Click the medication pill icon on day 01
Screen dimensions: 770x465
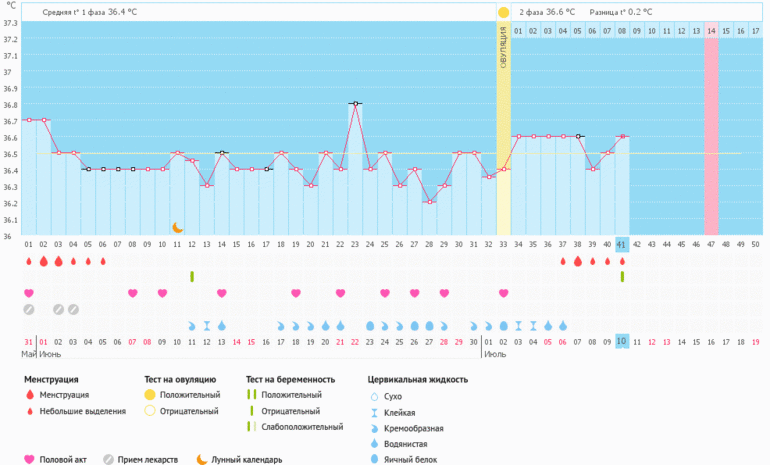pos(29,309)
